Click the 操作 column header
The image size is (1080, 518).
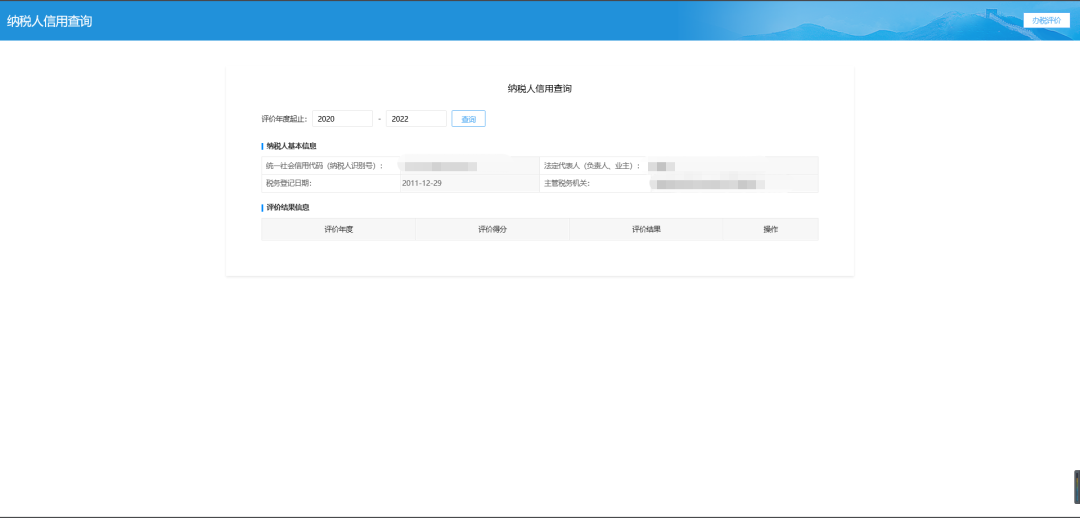click(771, 229)
